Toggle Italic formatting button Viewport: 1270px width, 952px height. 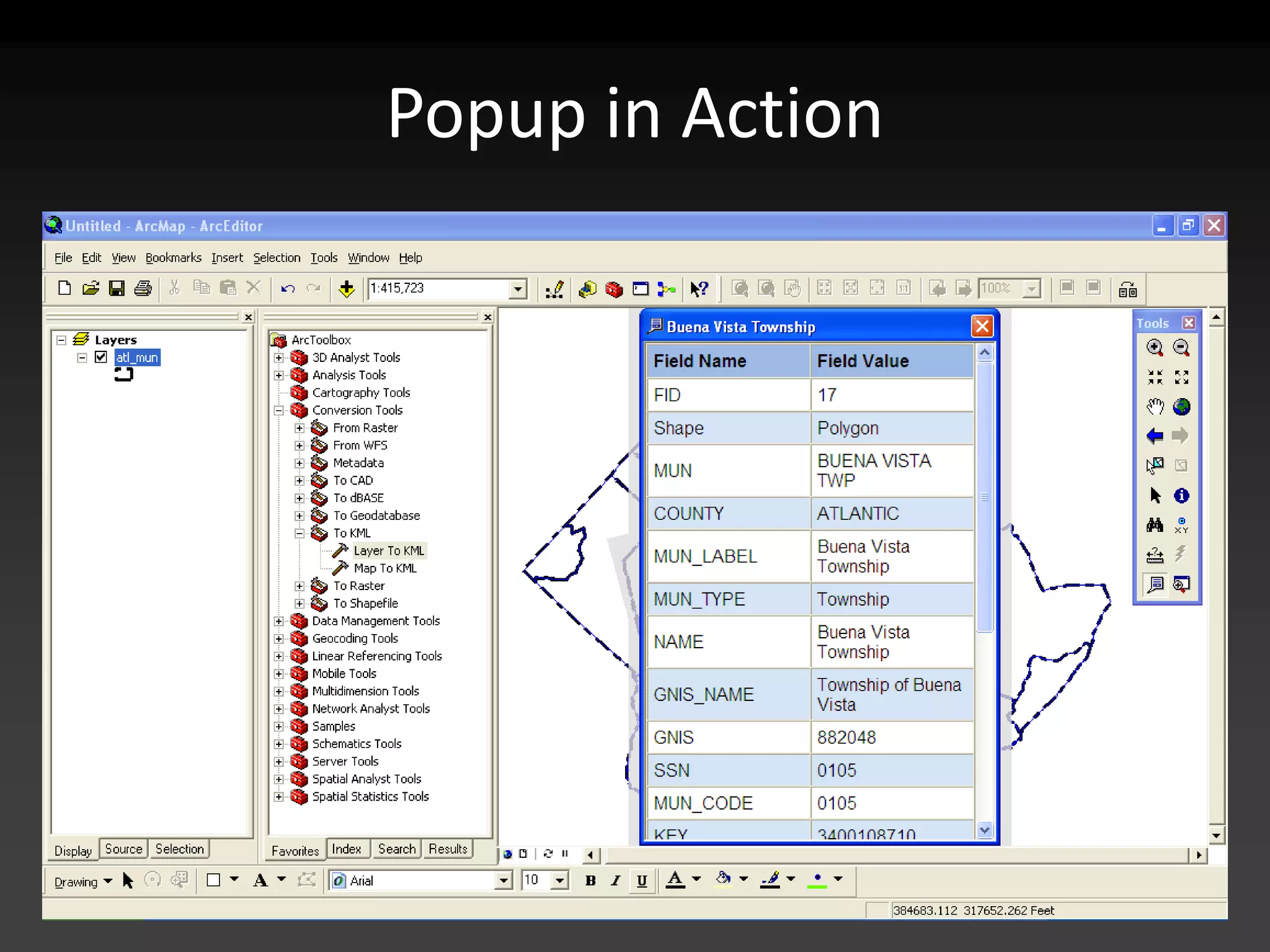(616, 881)
